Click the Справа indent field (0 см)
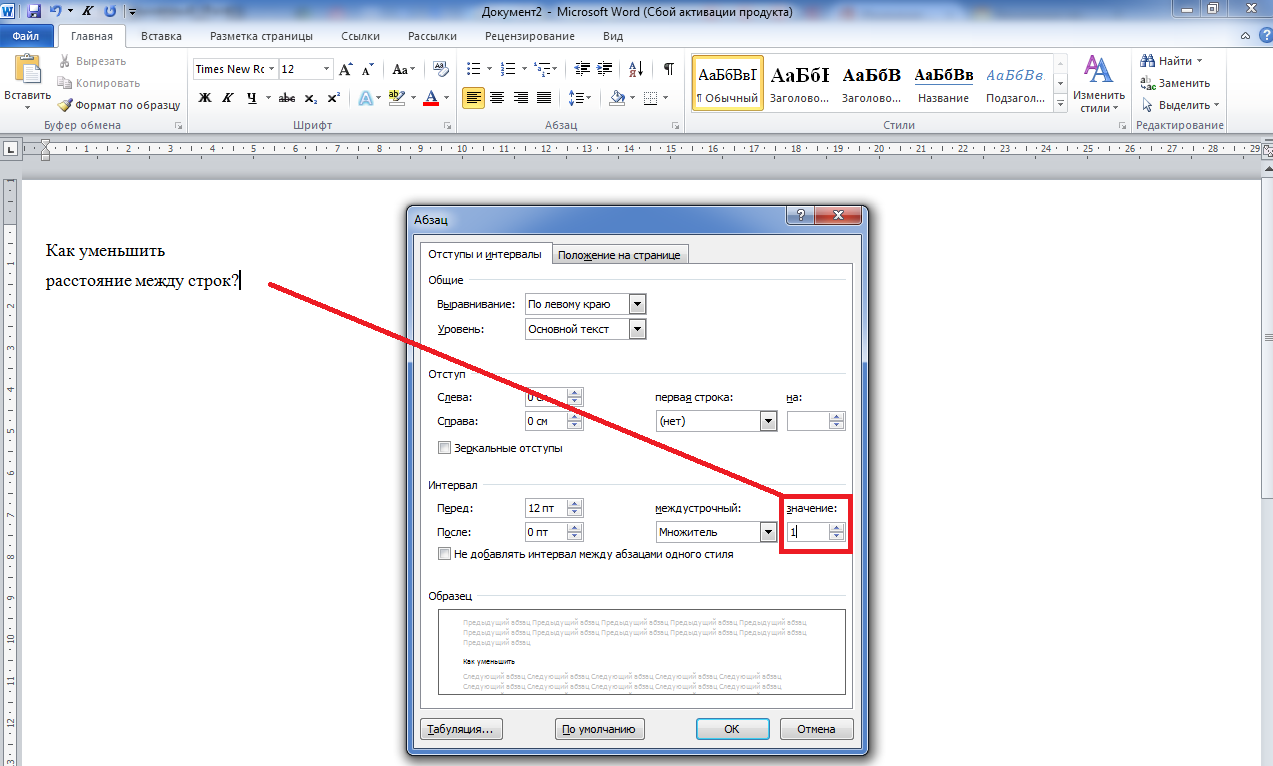Screen dimensions: 1273x766 [546, 421]
